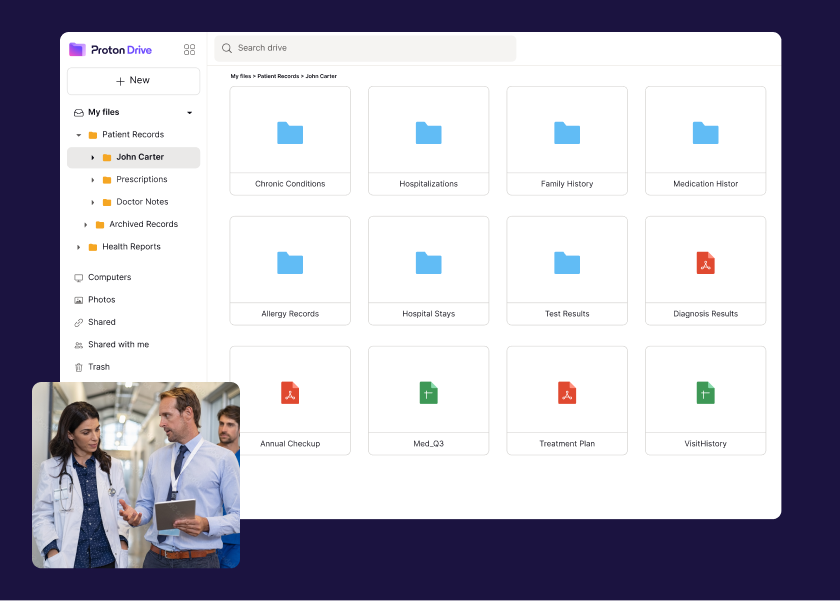Click the New button

(133, 81)
